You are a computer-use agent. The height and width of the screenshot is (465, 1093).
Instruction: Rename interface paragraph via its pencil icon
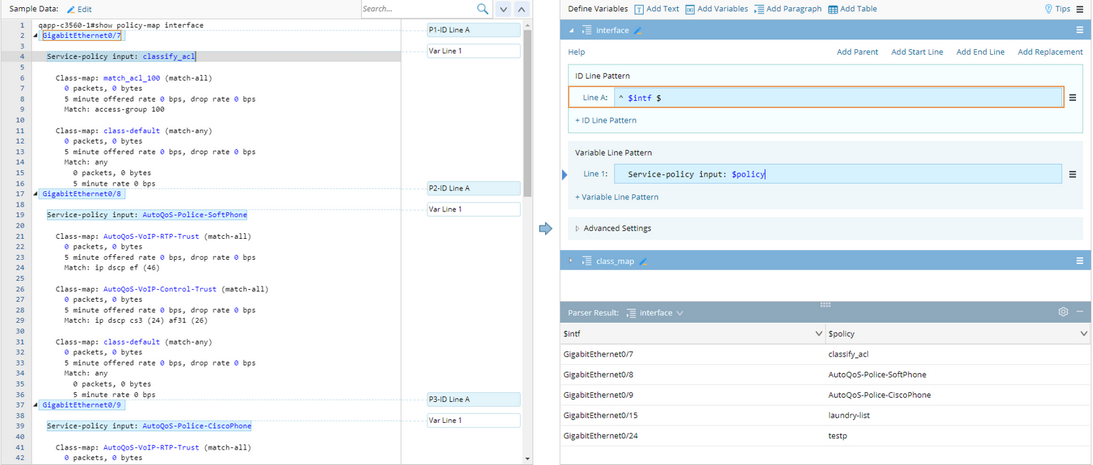point(637,31)
